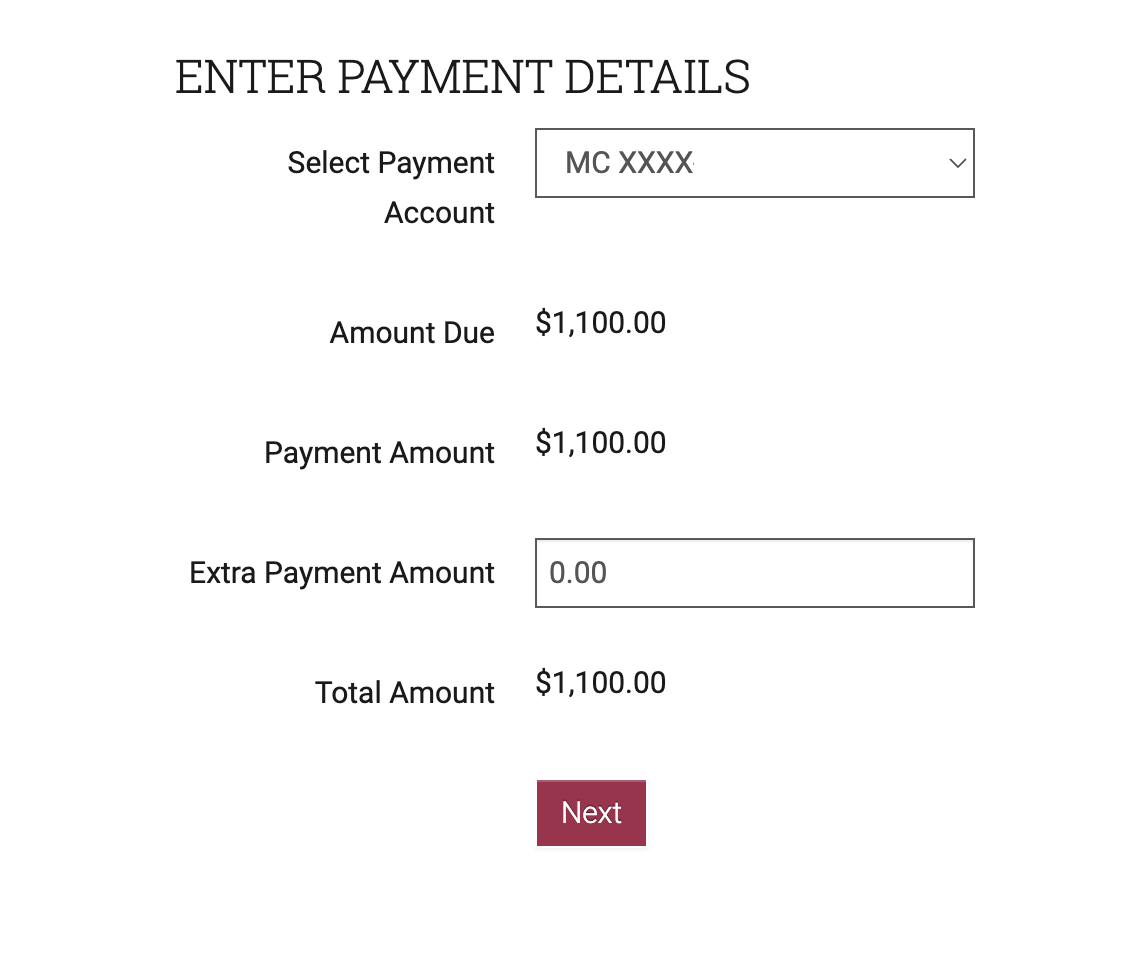Click the Enter Payment Details heading
This screenshot has width=1134, height=962.
pos(462,78)
